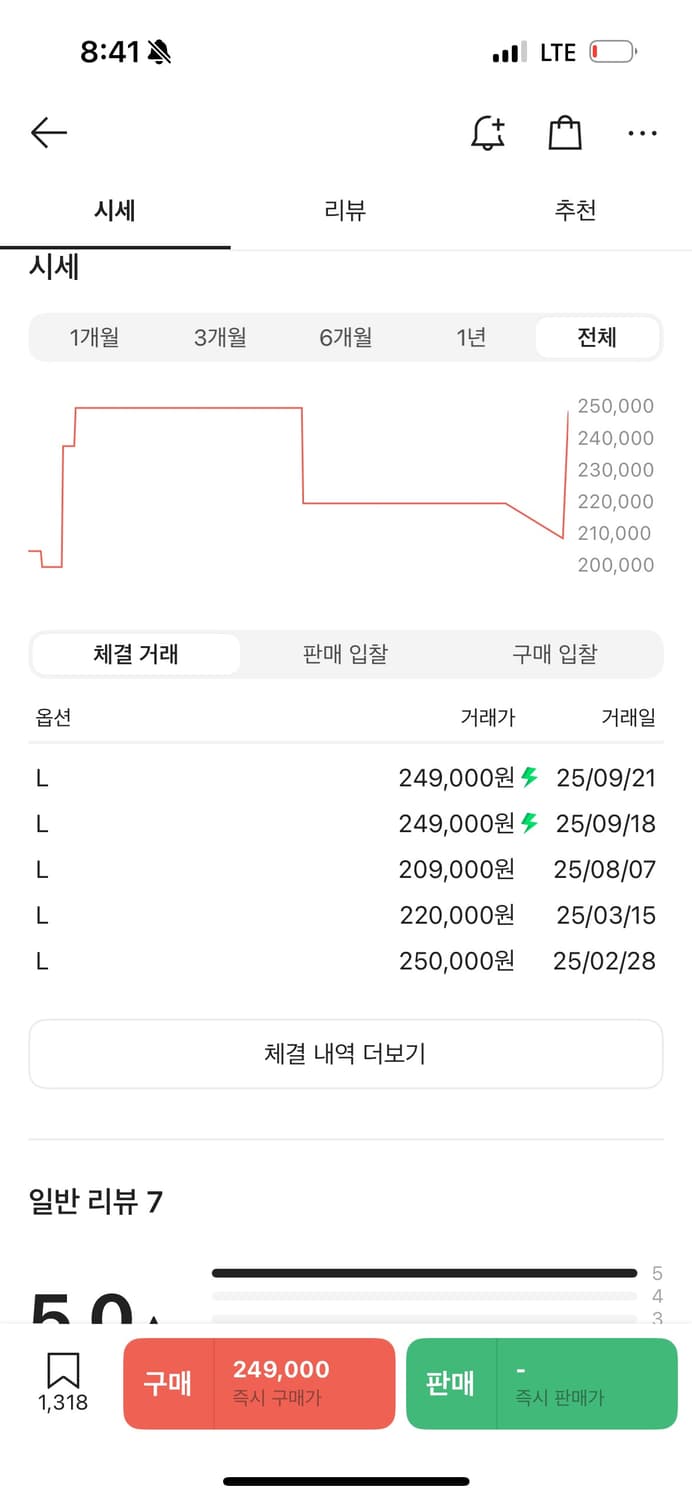Expand list with 체결 내역 더보기
Image resolution: width=692 pixels, height=1500 pixels.
[346, 1054]
